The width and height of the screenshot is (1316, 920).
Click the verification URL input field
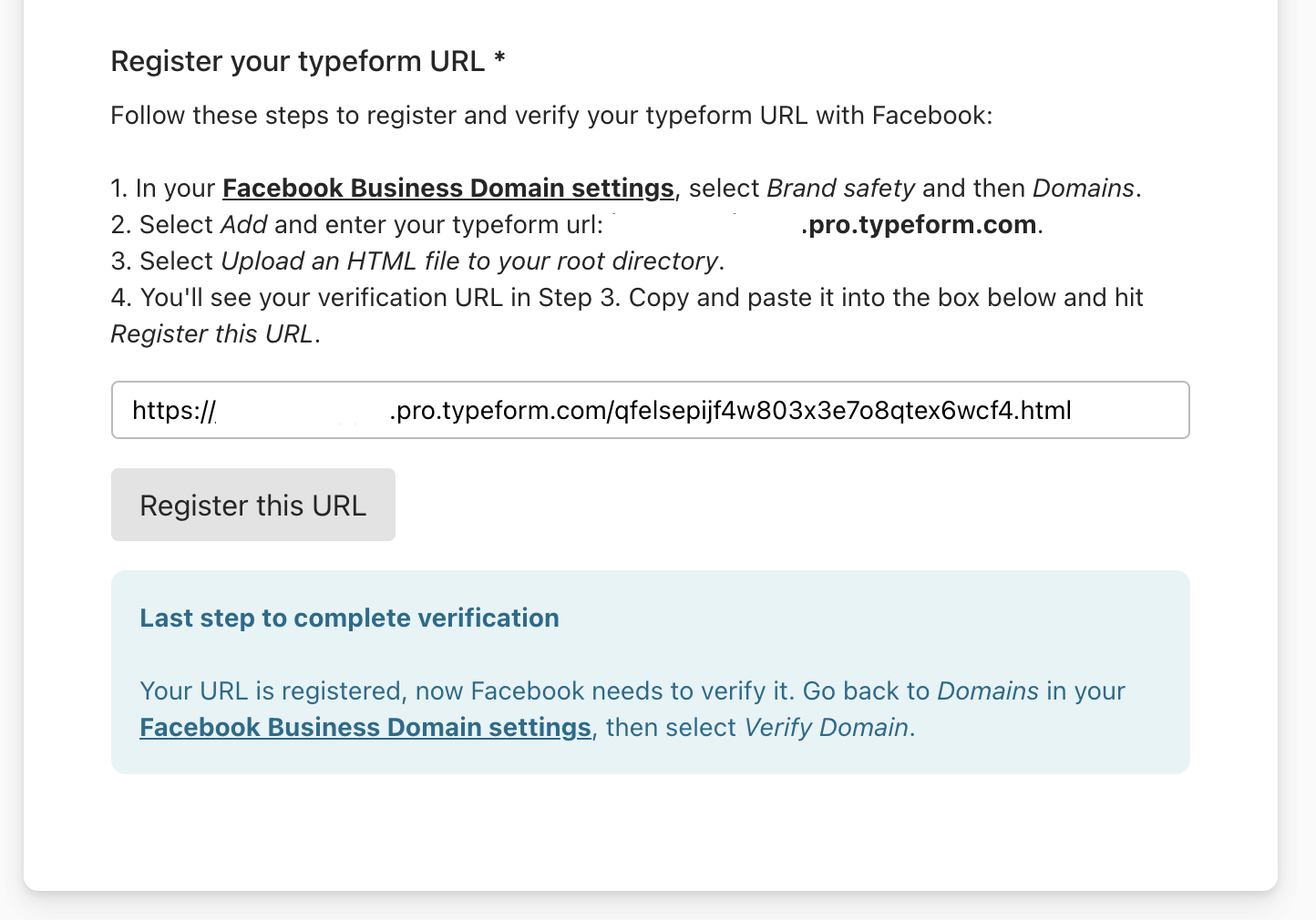click(x=650, y=410)
